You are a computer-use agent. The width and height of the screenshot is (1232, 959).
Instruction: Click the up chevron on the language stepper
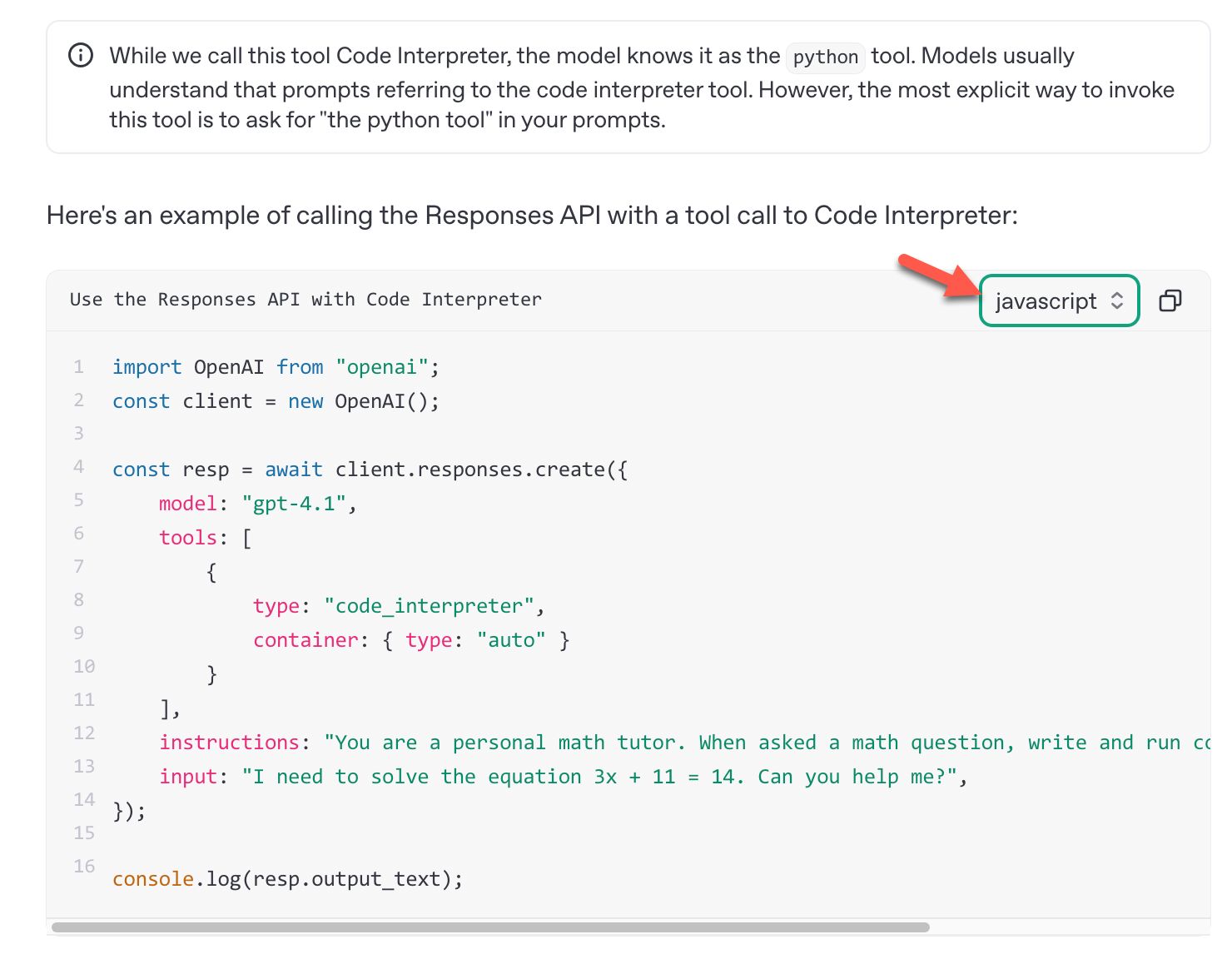[1117, 296]
